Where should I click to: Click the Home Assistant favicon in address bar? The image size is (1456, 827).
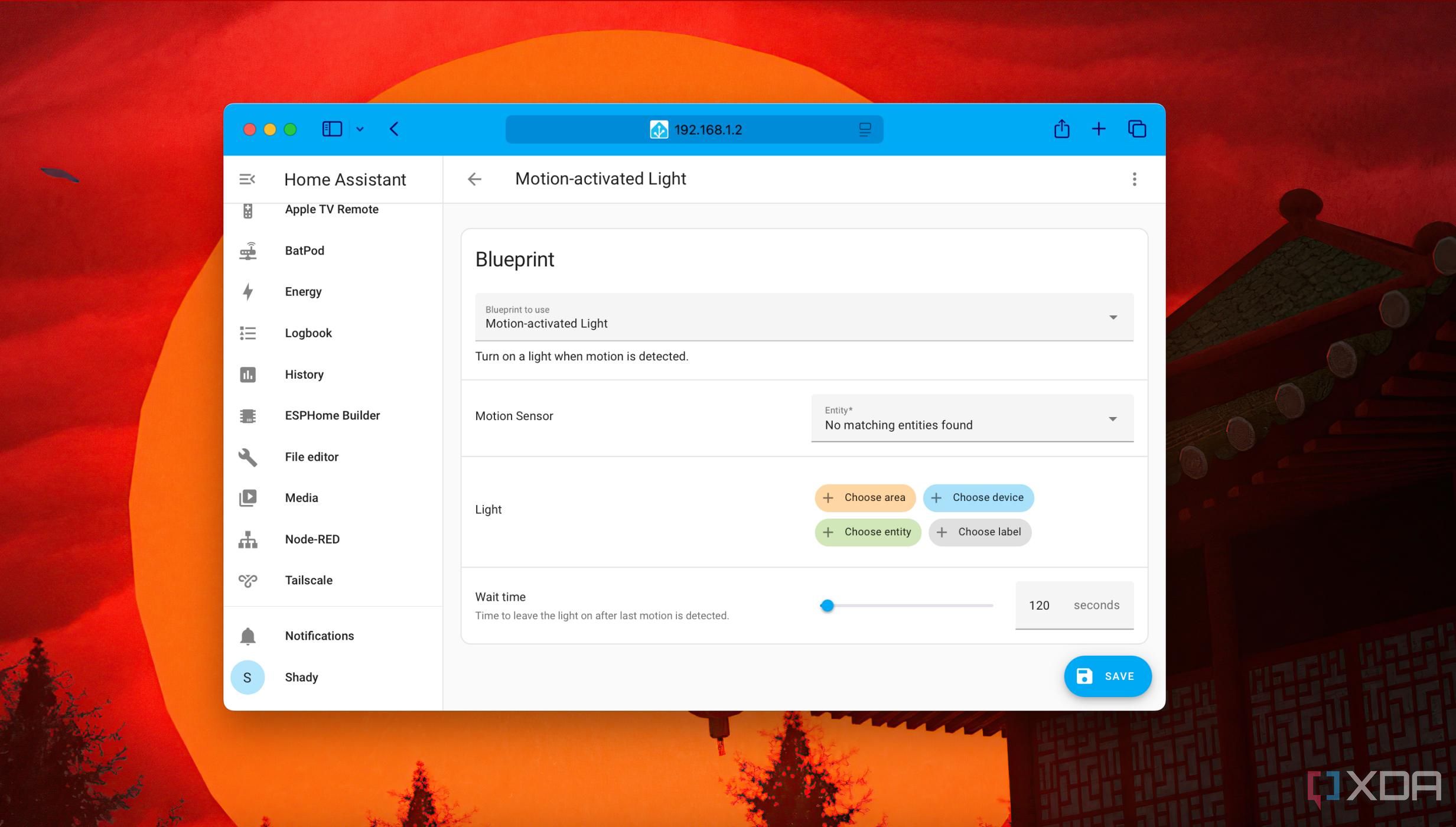click(659, 129)
